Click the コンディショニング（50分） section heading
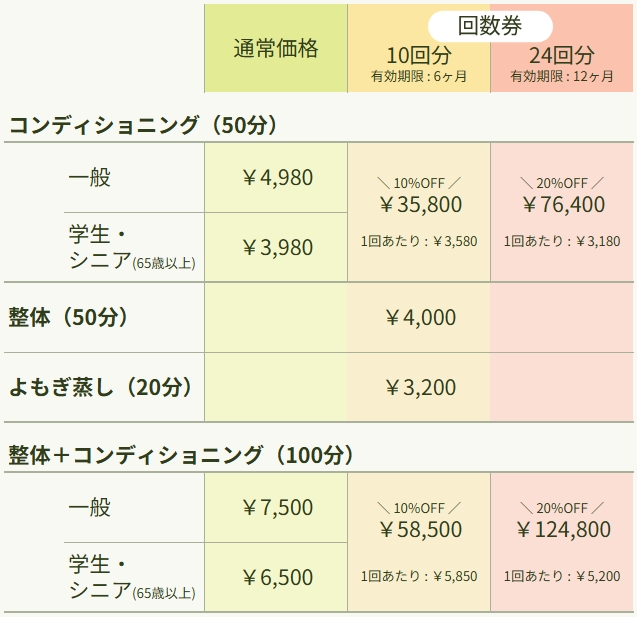This screenshot has height=617, width=637. (143, 125)
